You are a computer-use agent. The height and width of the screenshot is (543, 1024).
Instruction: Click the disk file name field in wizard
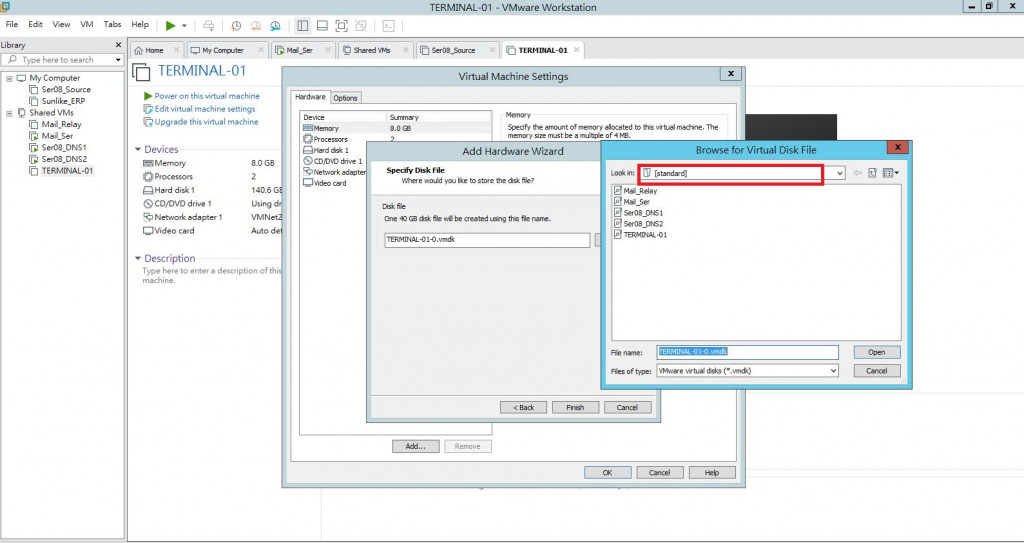pos(487,240)
